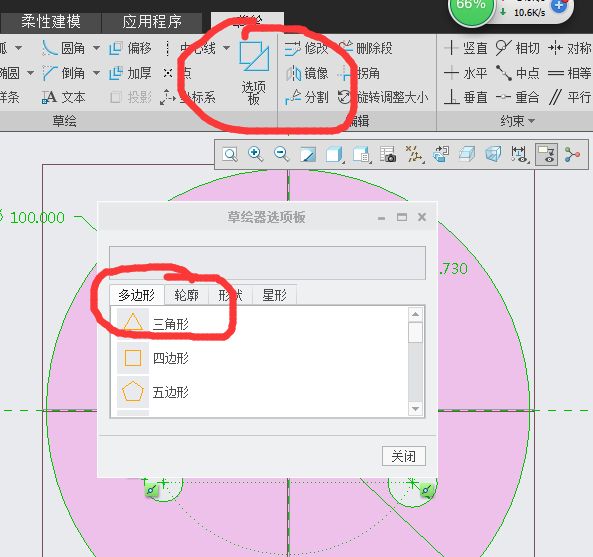Select the 圆角 fillet tool
The image size is (593, 557).
click(64, 48)
